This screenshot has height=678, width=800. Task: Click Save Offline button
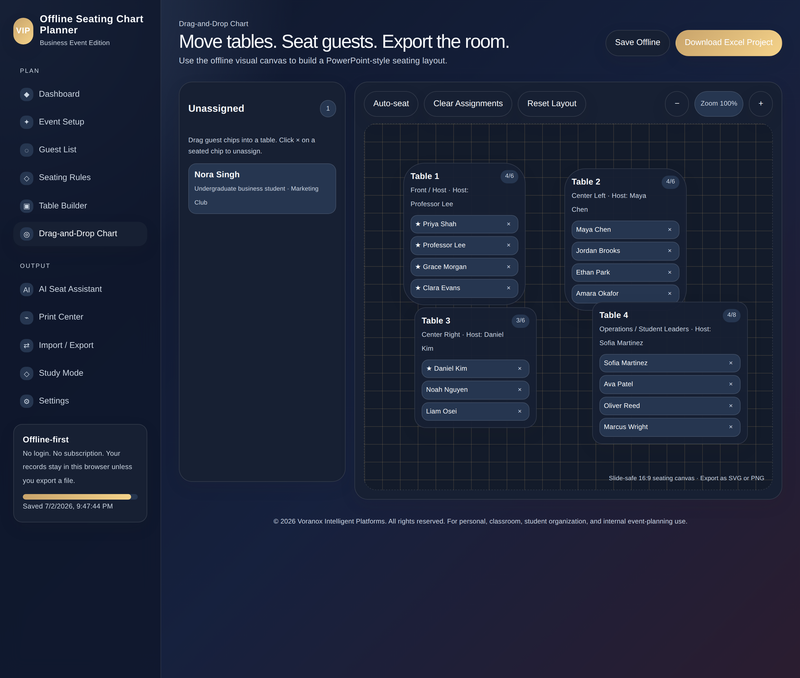[x=637, y=43]
